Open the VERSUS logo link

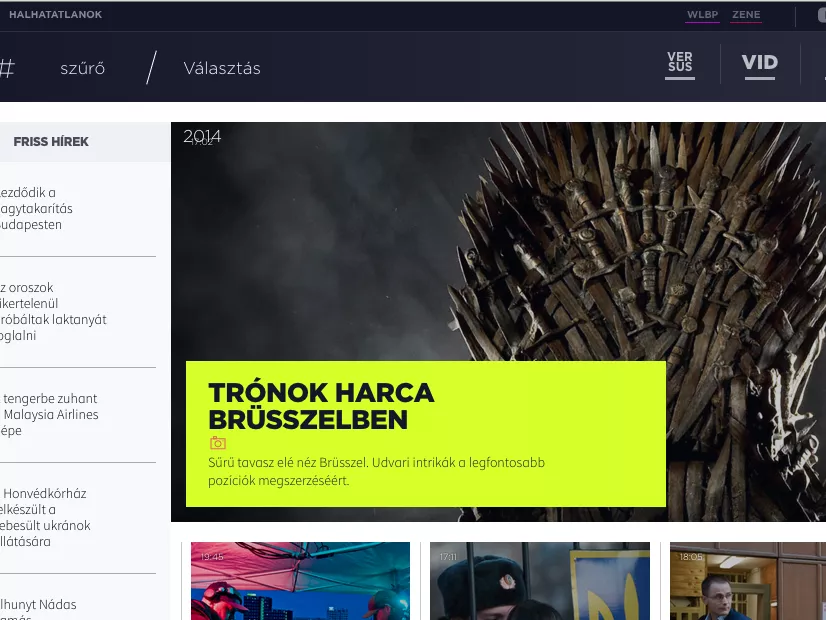(x=680, y=64)
